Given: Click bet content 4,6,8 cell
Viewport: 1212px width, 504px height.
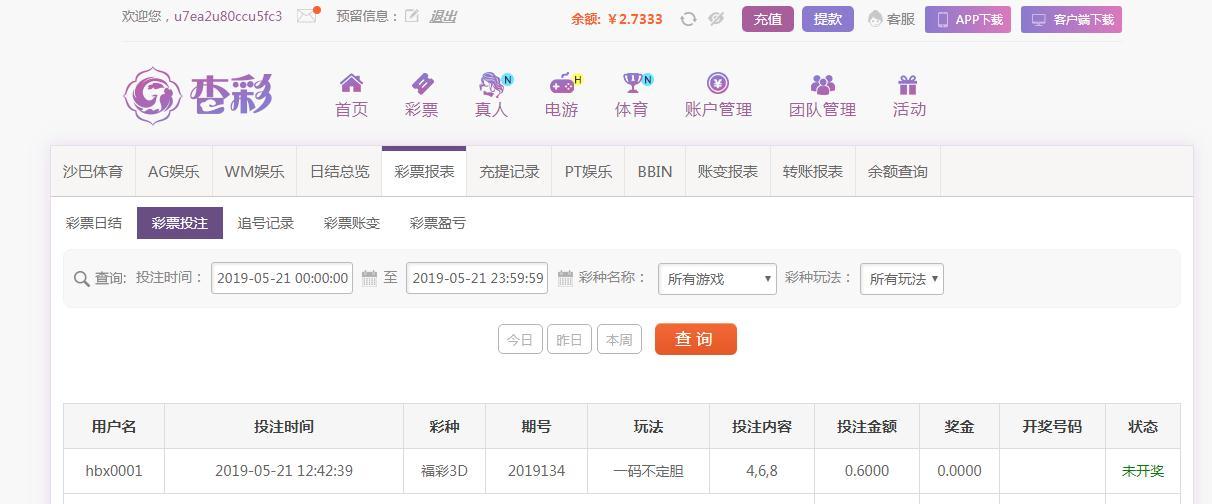Looking at the screenshot, I should [x=762, y=470].
